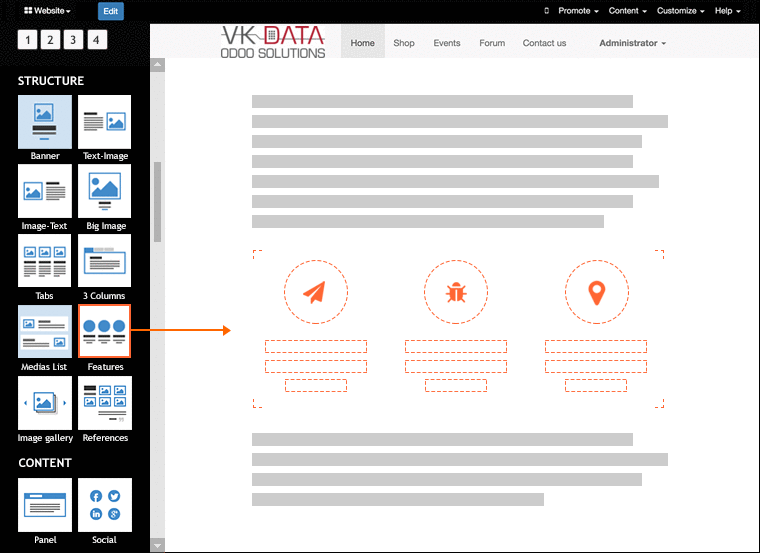Click the step 4 button
Image resolution: width=760 pixels, height=553 pixels.
pos(96,40)
